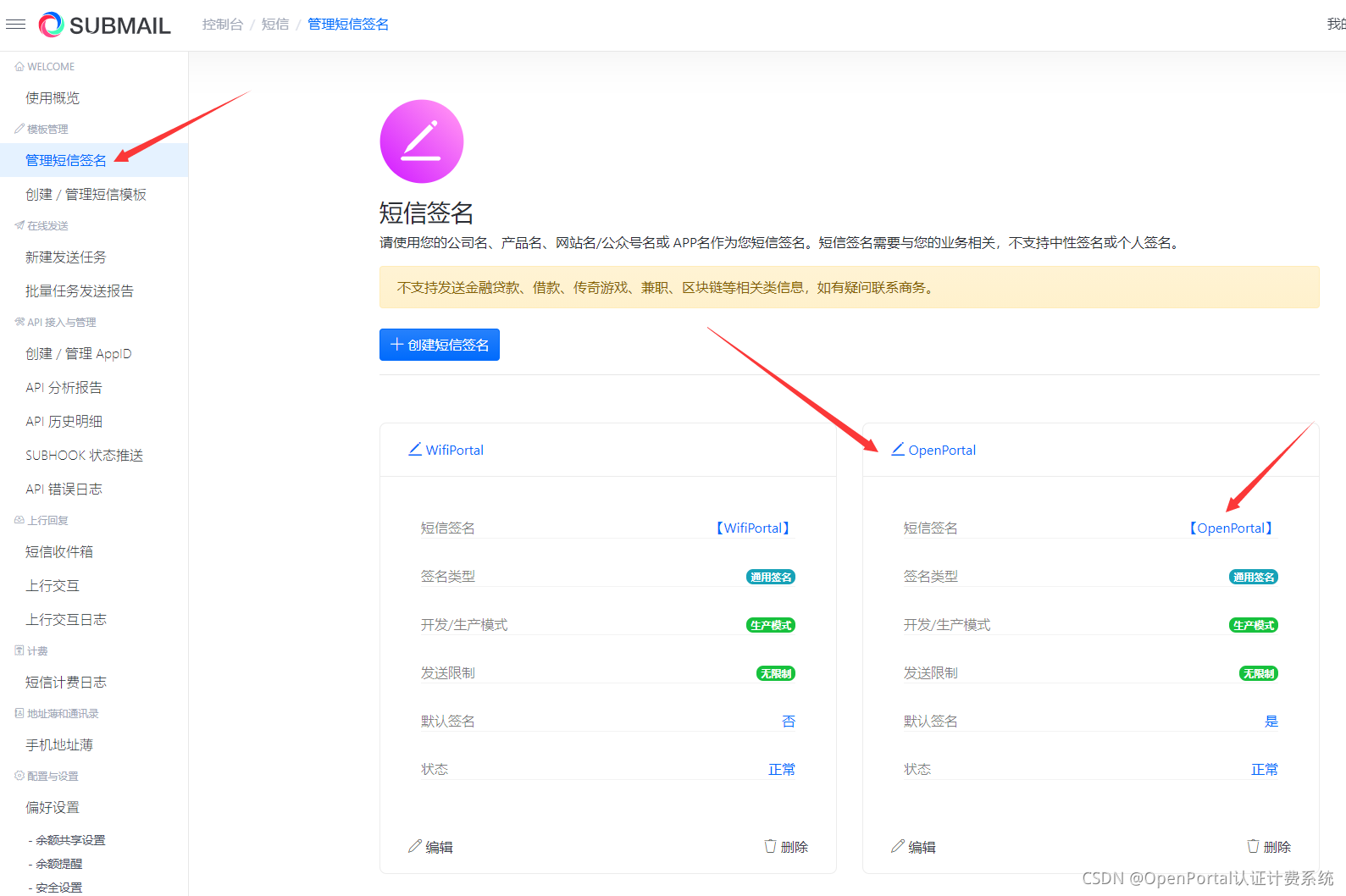Open 上行交互 in sidebar
The width and height of the screenshot is (1346, 896).
click(53, 586)
